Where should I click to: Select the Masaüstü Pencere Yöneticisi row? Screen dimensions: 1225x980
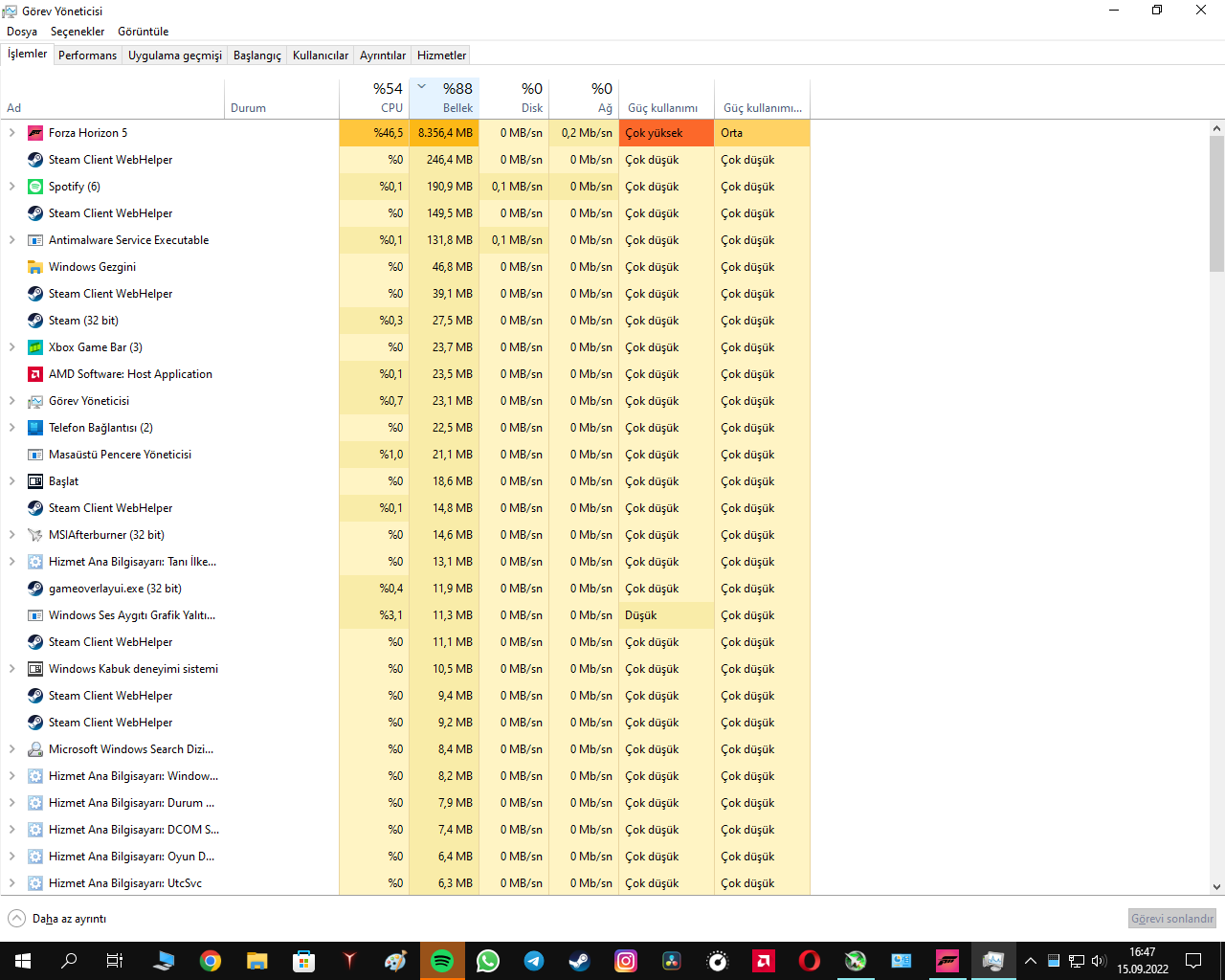pyautogui.click(x=405, y=455)
